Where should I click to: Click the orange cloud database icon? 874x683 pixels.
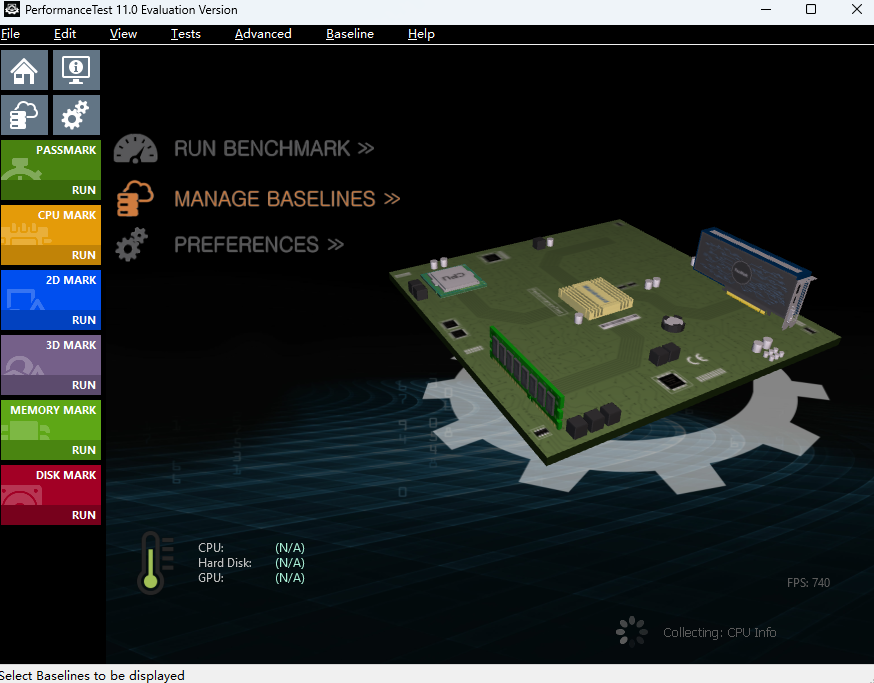click(135, 198)
